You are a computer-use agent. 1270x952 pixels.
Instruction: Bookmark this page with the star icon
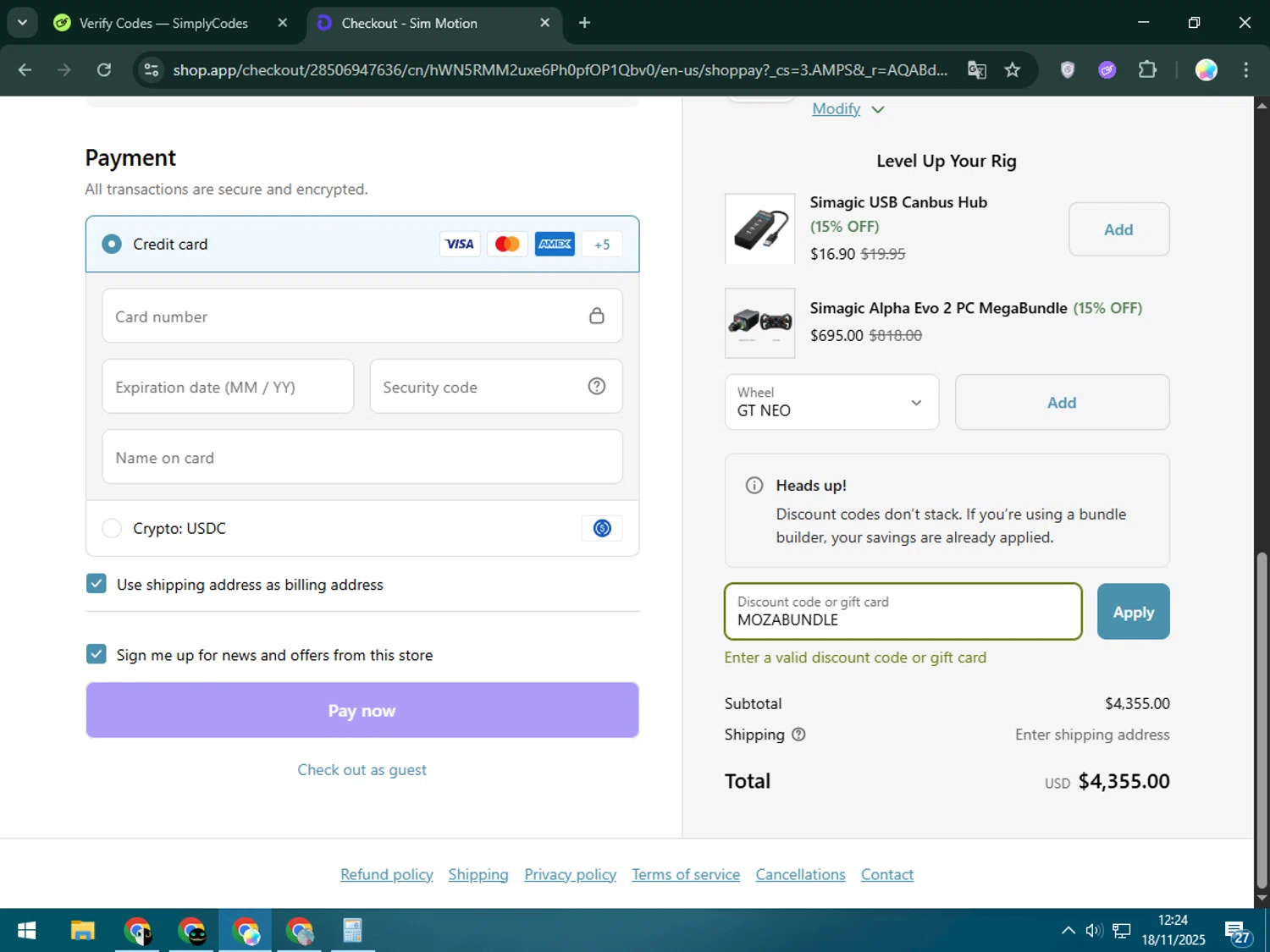pyautogui.click(x=1013, y=69)
